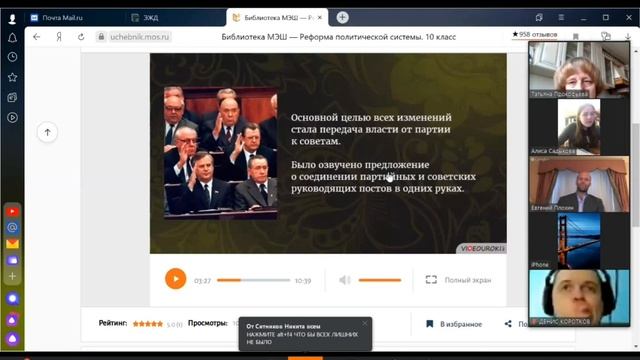Screen dimensions: 640x360
Task: Open browsing history clock icon
Action: [12, 57]
